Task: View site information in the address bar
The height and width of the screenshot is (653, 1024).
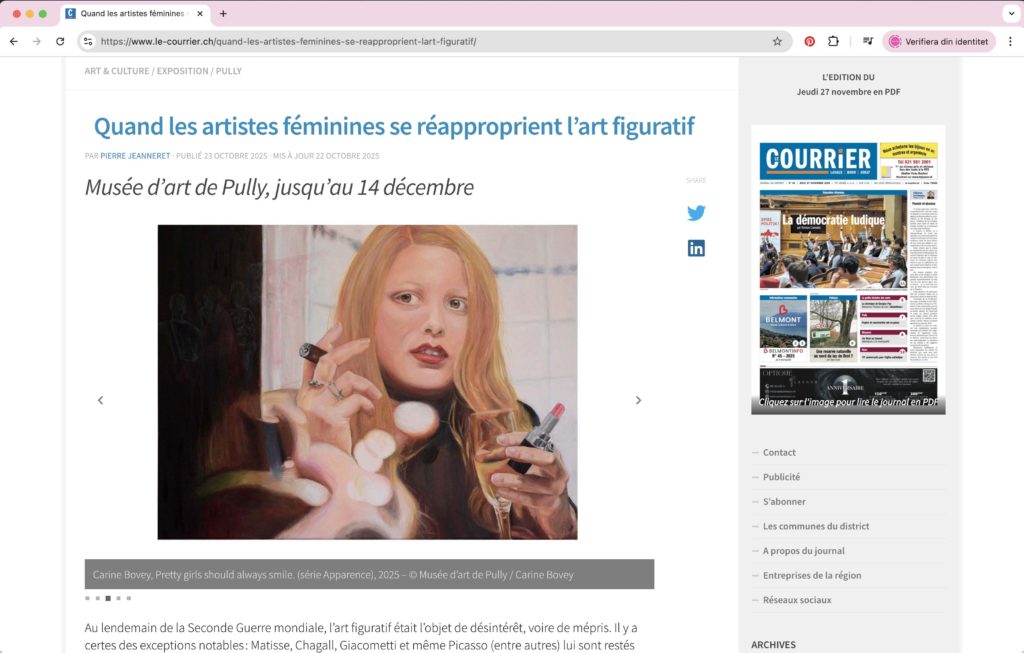Action: click(88, 42)
